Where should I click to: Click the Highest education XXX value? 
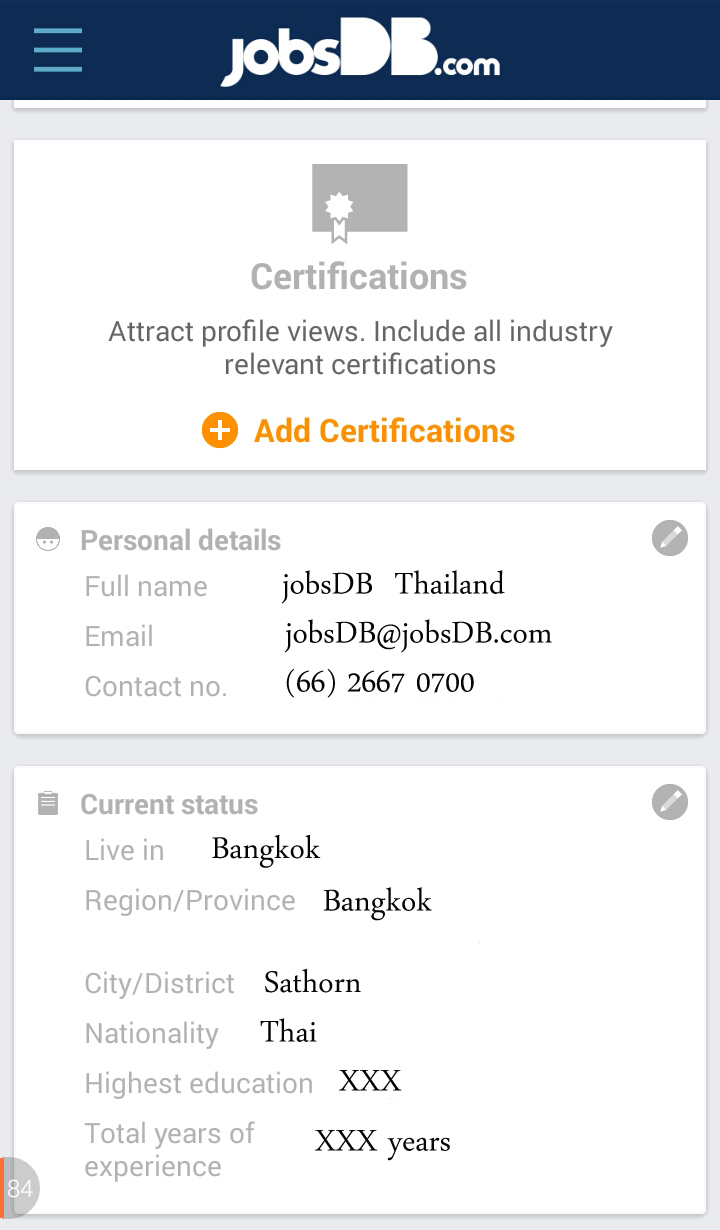[x=370, y=1081]
